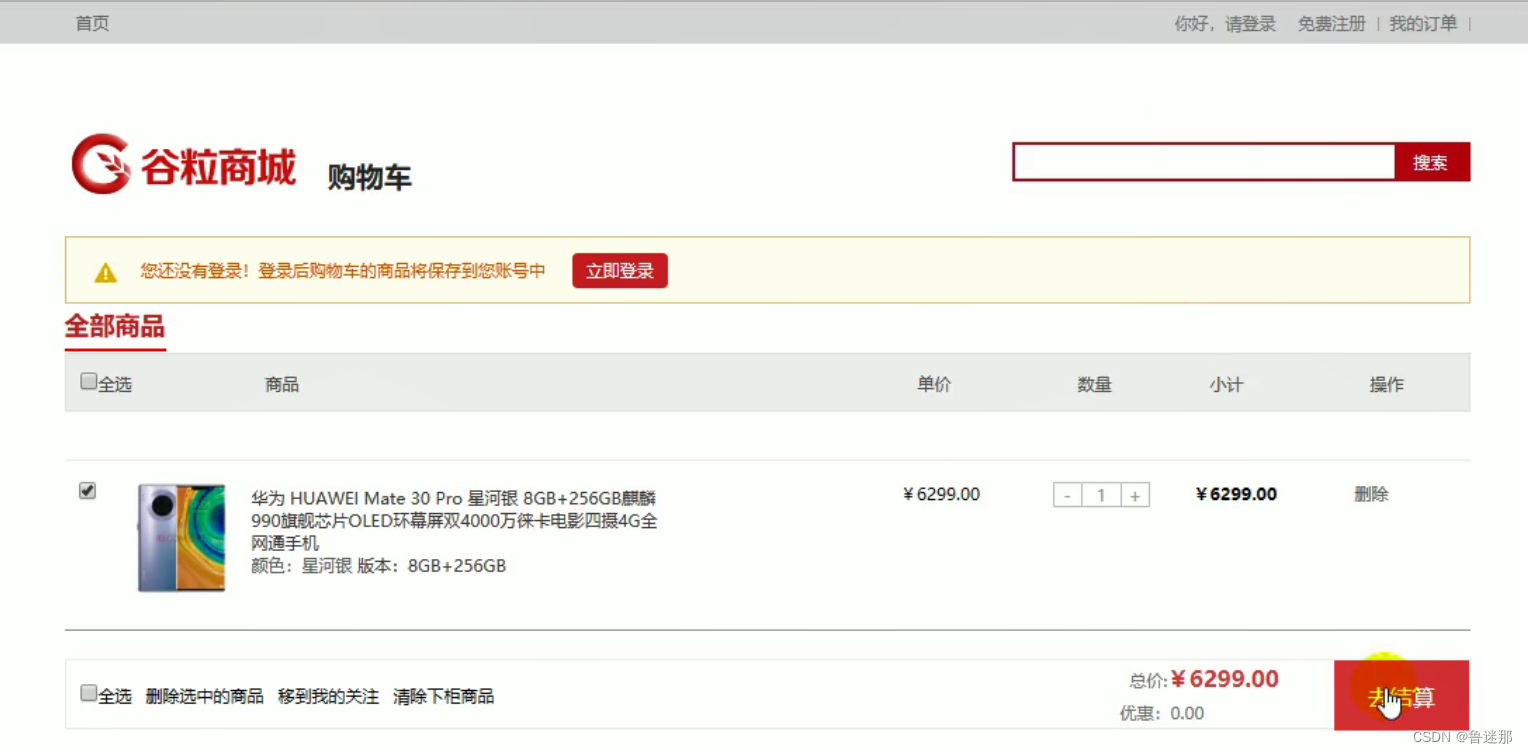Uncheck the Huawei Mate 30 Pro item checkbox
The height and width of the screenshot is (753, 1528).
click(x=88, y=490)
